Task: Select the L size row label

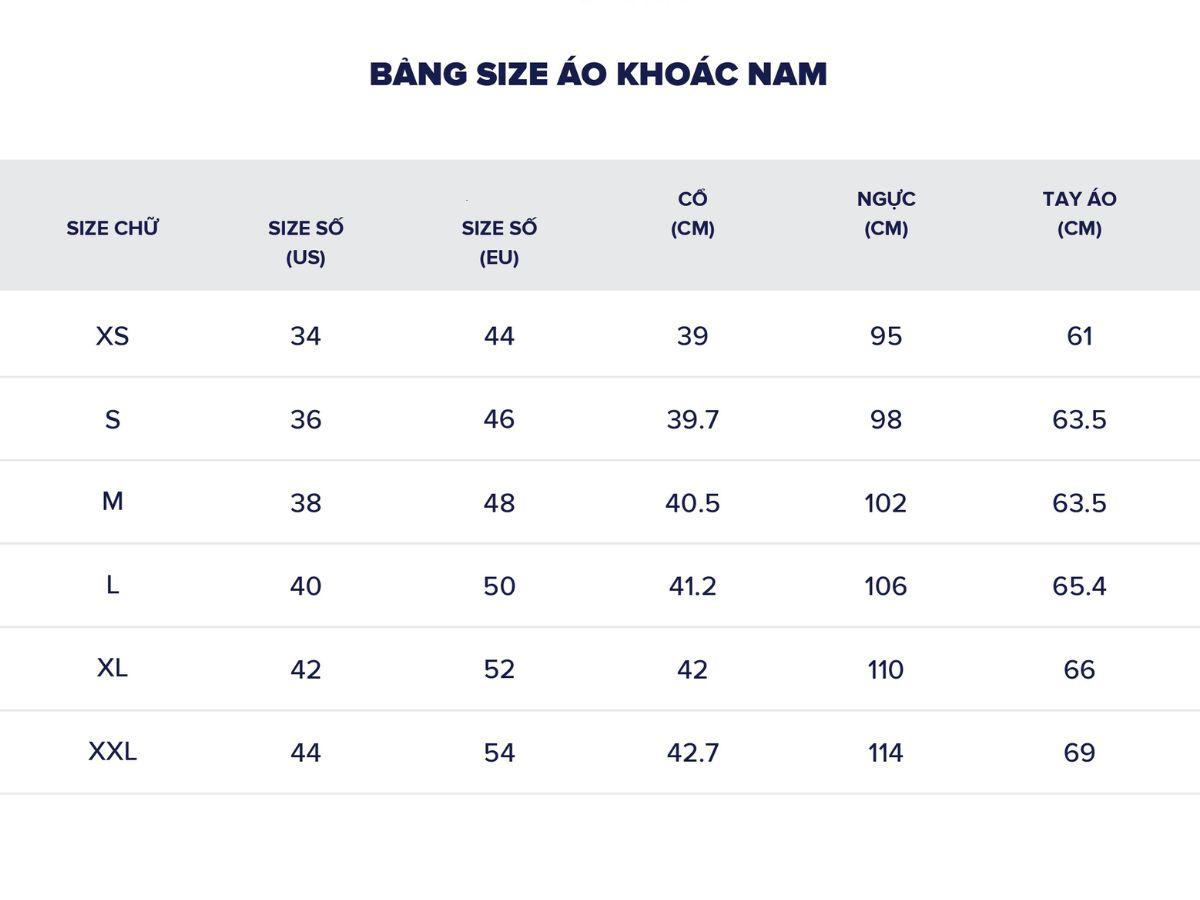Action: point(113,585)
